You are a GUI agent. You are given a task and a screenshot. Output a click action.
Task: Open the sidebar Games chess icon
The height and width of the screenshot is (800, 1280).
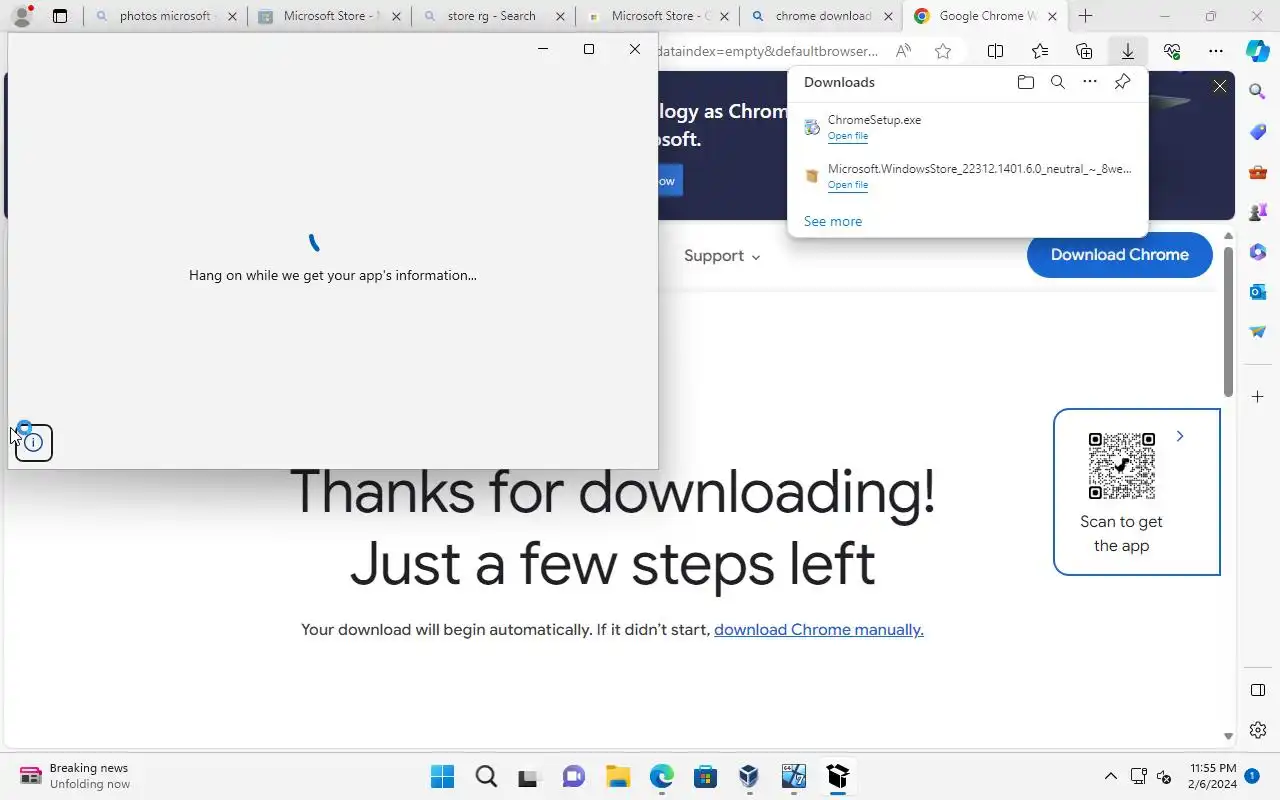(1258, 212)
